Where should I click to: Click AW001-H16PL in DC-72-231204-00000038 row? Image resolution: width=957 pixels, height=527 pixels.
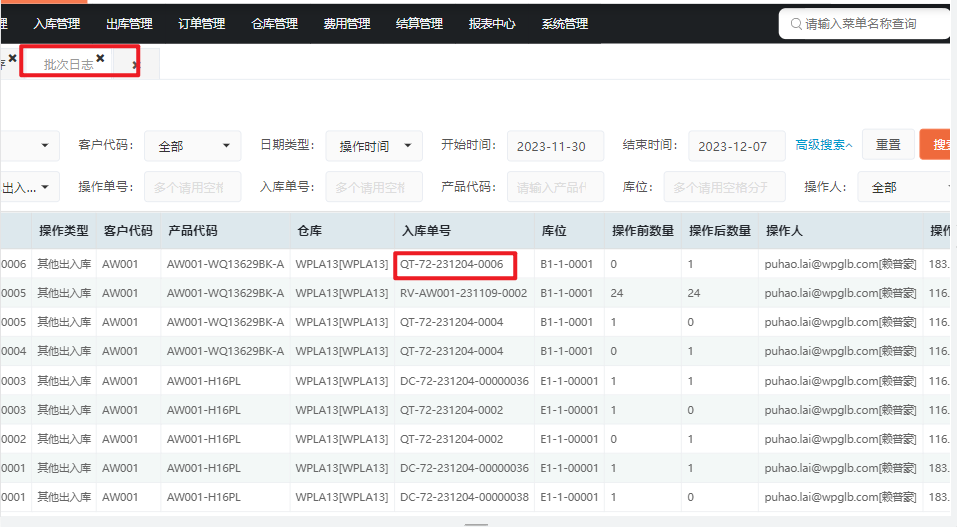[204, 497]
